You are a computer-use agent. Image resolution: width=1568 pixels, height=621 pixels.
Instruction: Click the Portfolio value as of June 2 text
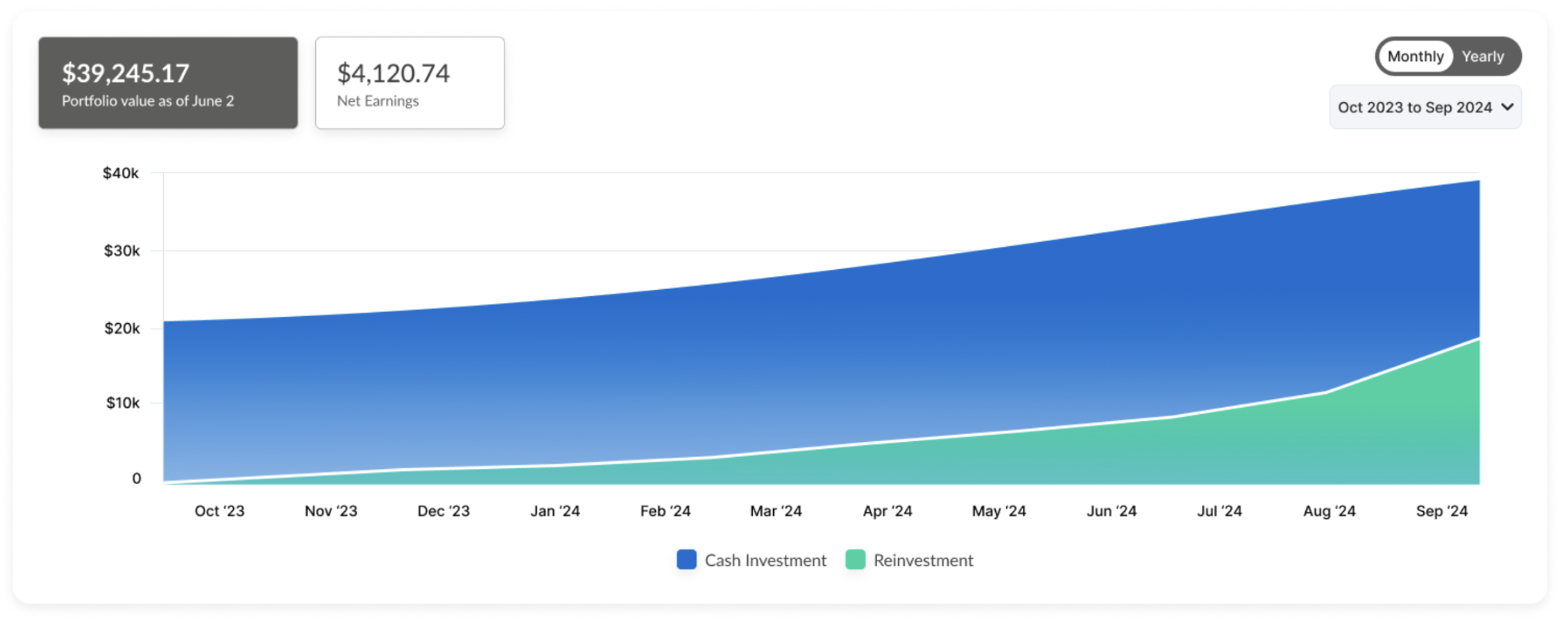pyautogui.click(x=148, y=101)
